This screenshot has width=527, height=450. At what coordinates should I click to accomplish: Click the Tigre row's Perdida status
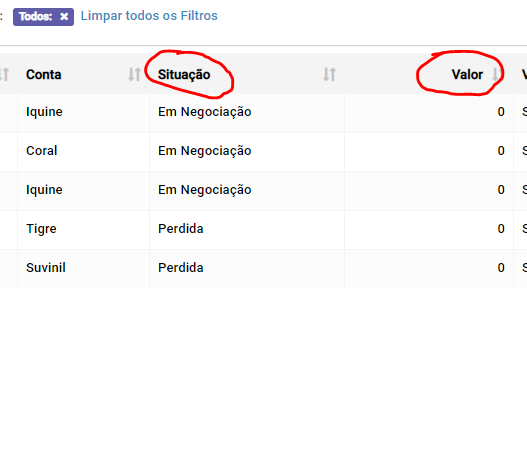point(181,229)
